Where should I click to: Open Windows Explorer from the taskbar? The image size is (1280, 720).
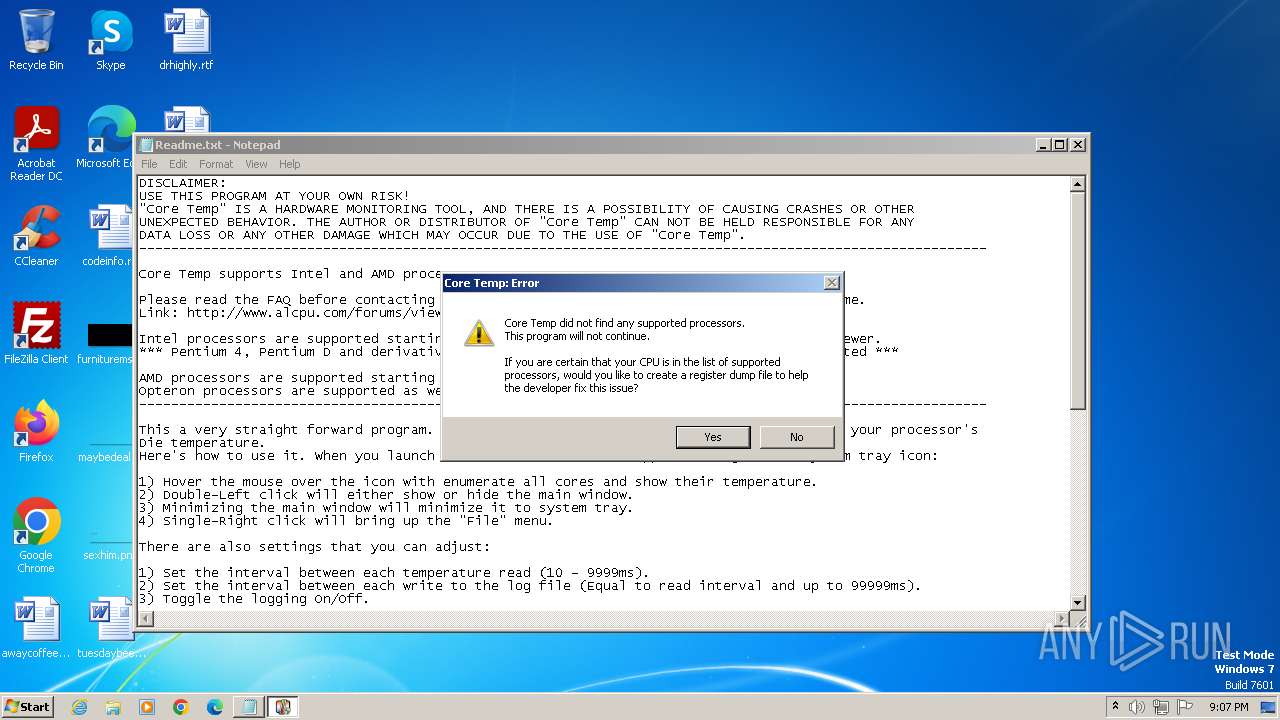(113, 707)
